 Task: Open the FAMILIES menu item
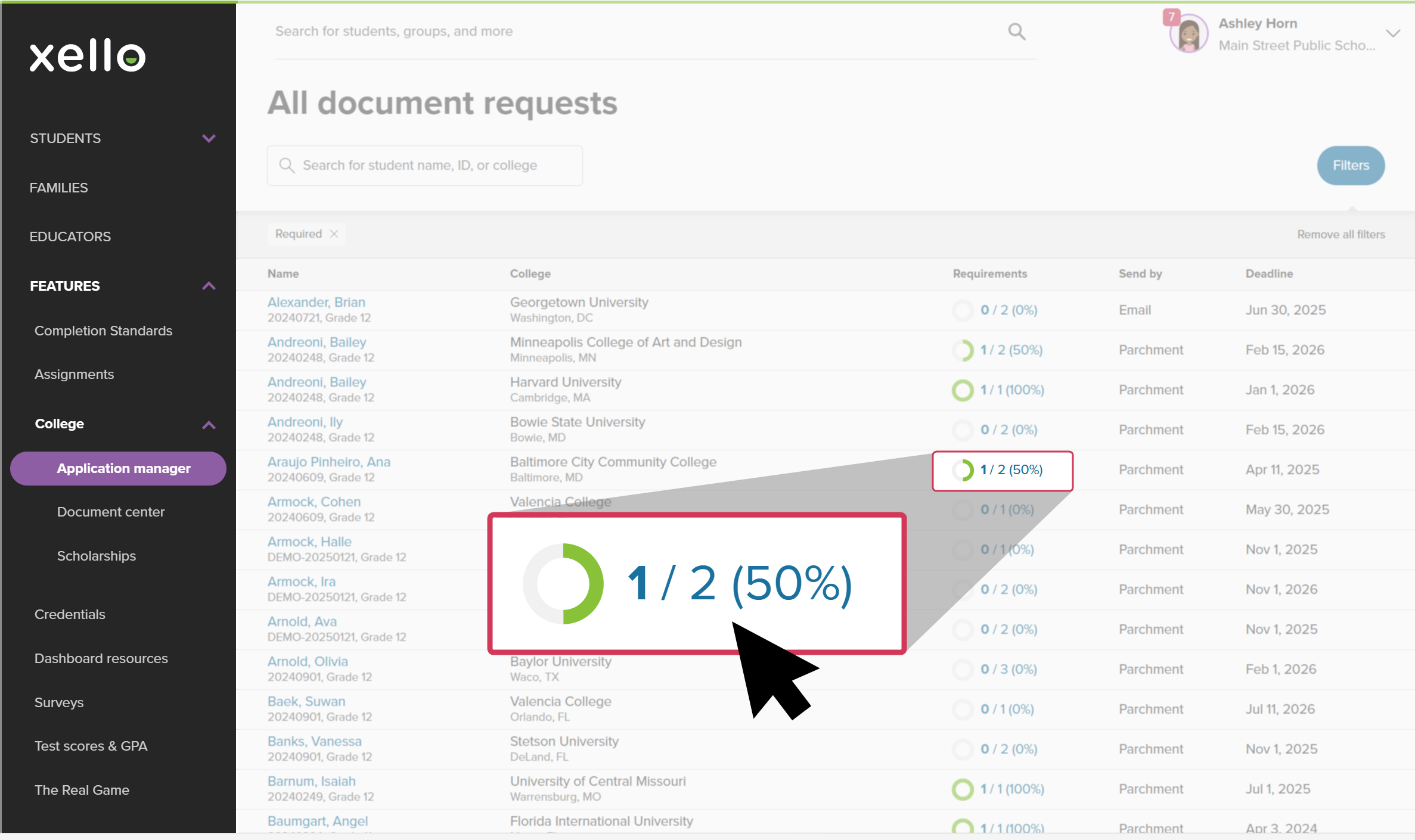(58, 188)
